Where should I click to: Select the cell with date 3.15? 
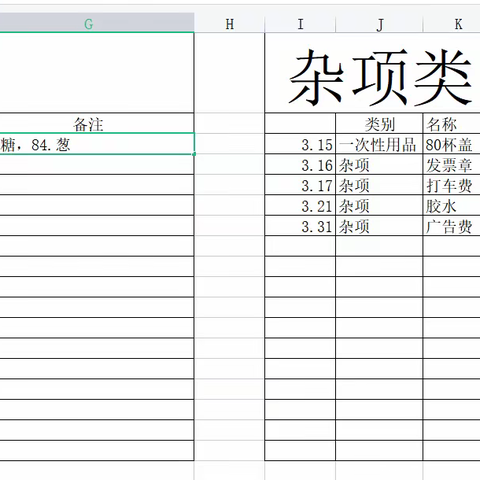(300, 144)
